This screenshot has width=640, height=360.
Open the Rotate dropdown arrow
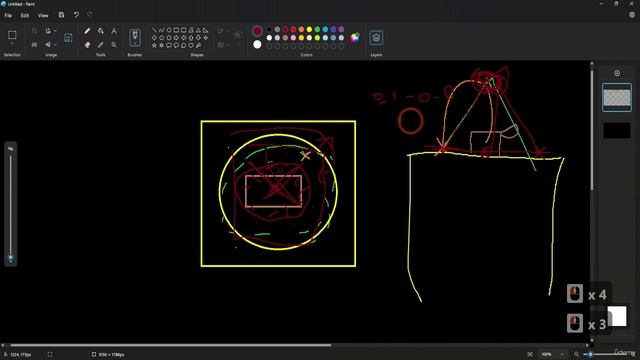click(56, 31)
